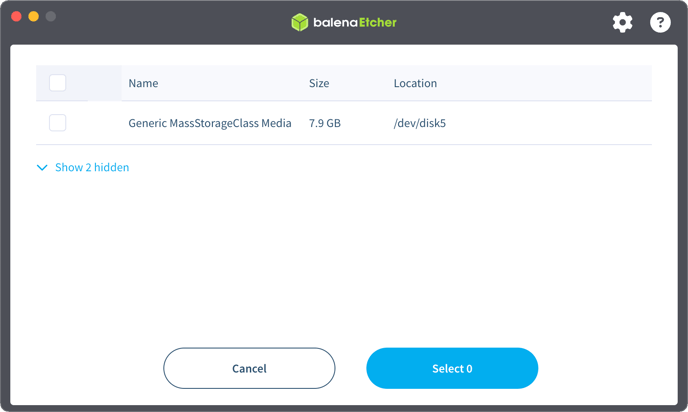Click the Show 2 hidden link text
This screenshot has width=688, height=412.
point(92,168)
